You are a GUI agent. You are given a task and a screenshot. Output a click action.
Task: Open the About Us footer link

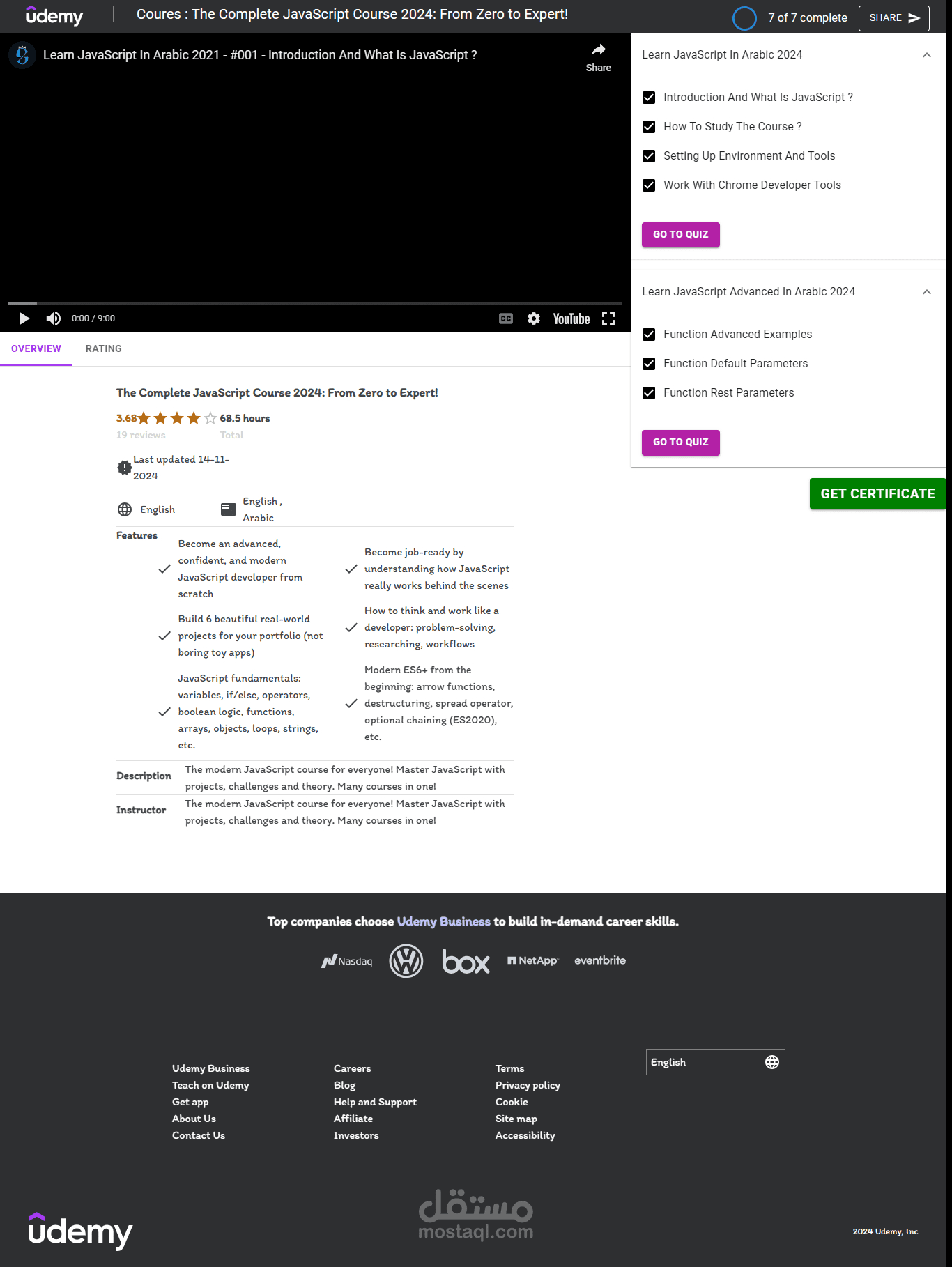pyautogui.click(x=194, y=1119)
